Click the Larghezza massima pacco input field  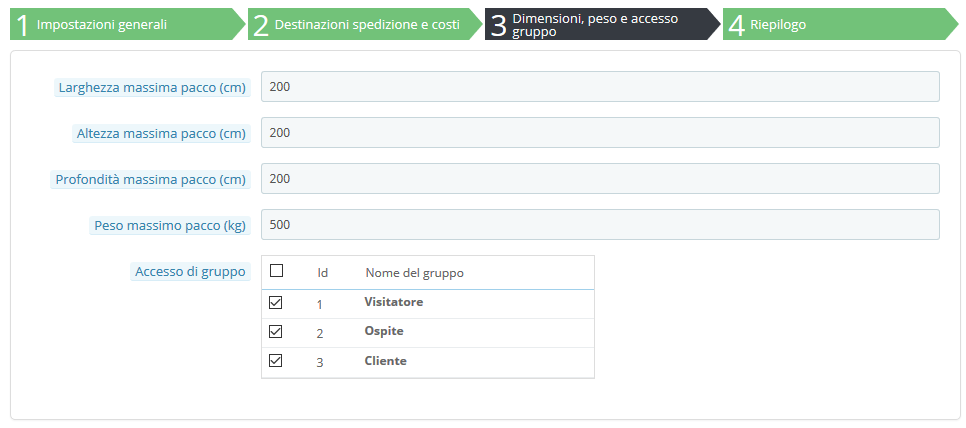[x=600, y=87]
